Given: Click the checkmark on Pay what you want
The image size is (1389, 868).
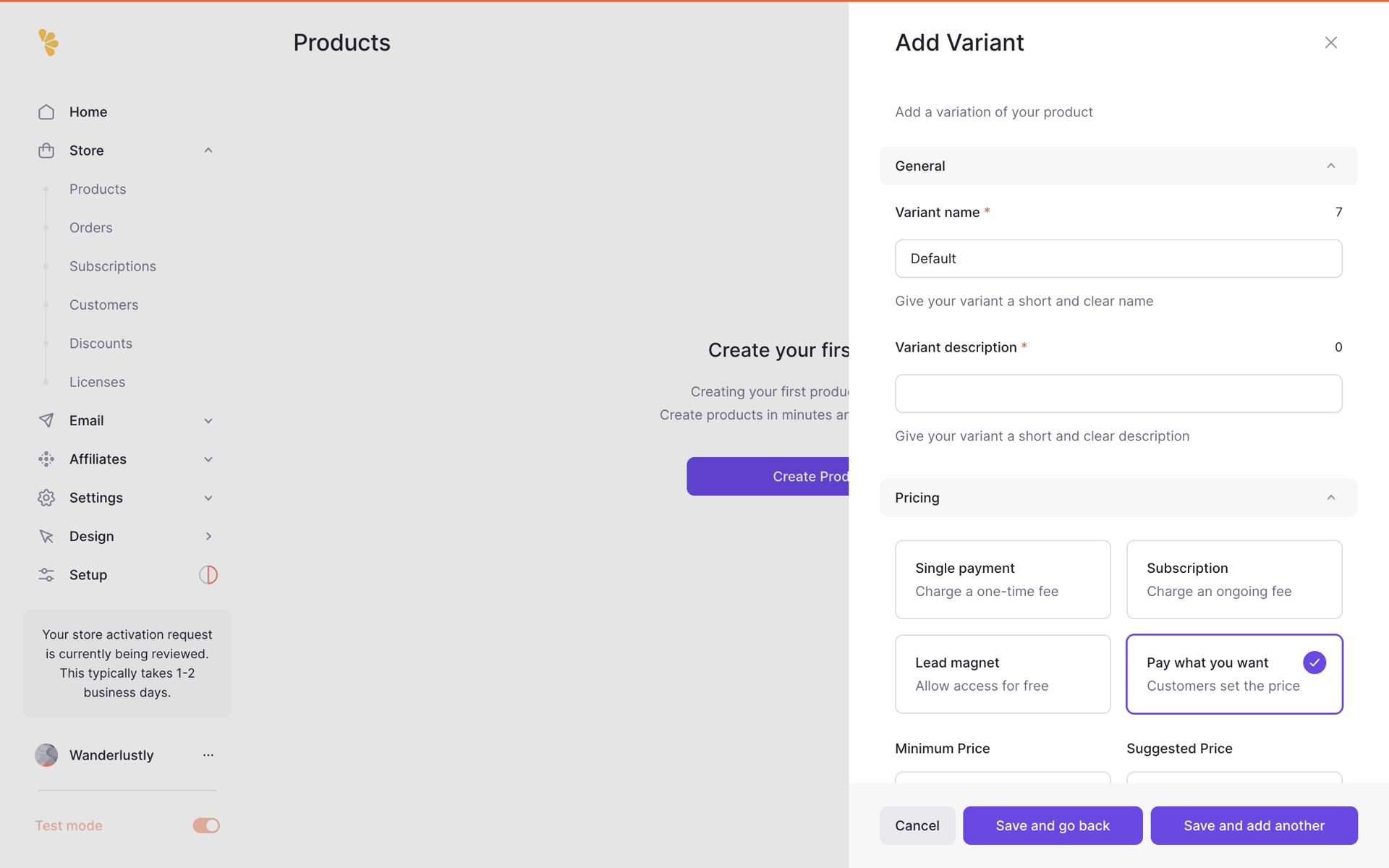Looking at the screenshot, I should pos(1314,663).
